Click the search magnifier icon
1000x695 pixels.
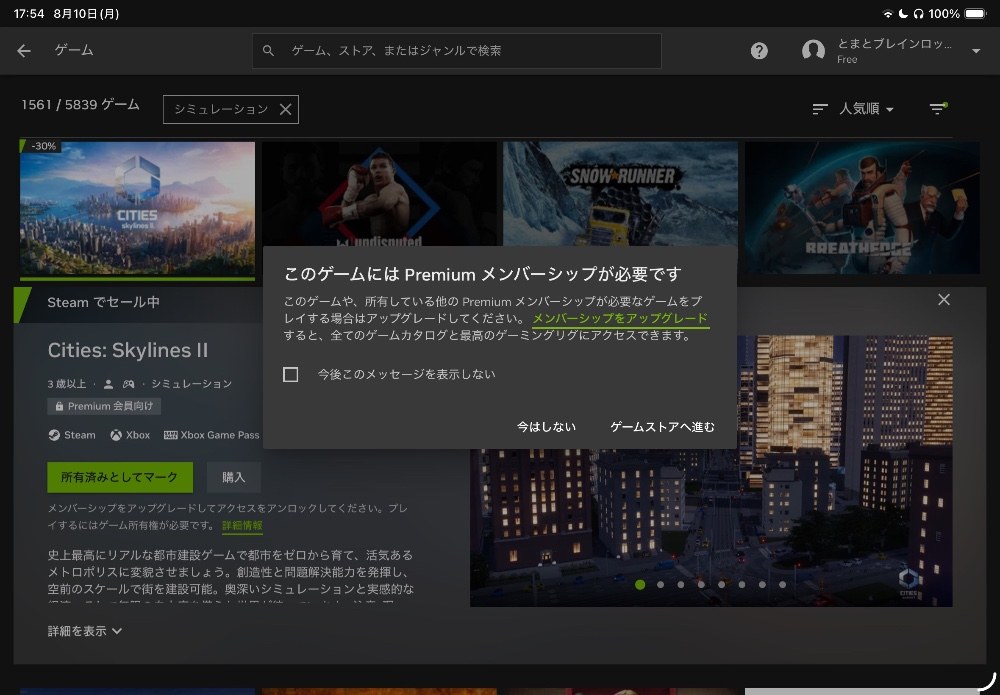click(x=268, y=50)
